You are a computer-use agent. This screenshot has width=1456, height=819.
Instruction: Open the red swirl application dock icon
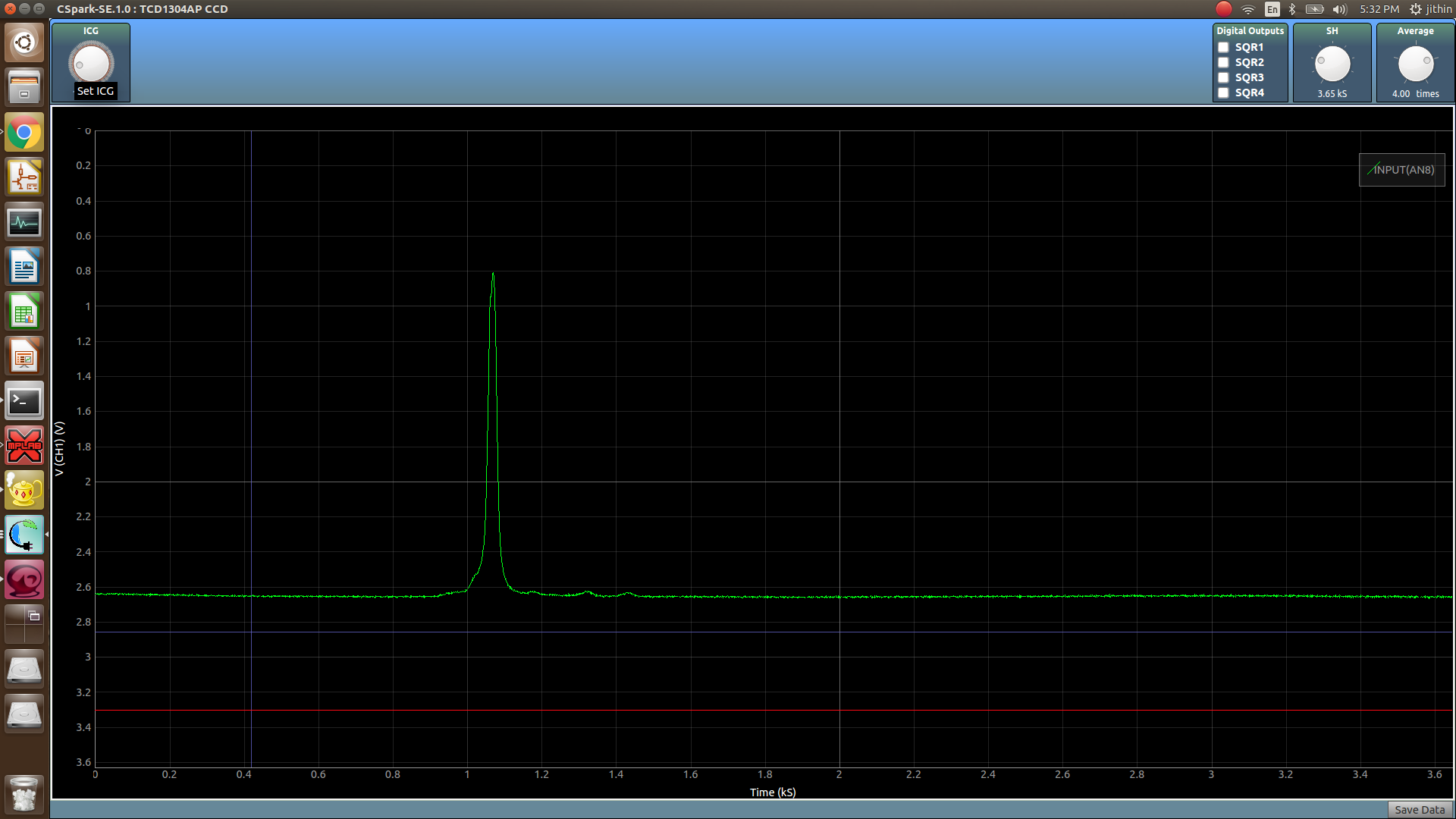tap(24, 580)
